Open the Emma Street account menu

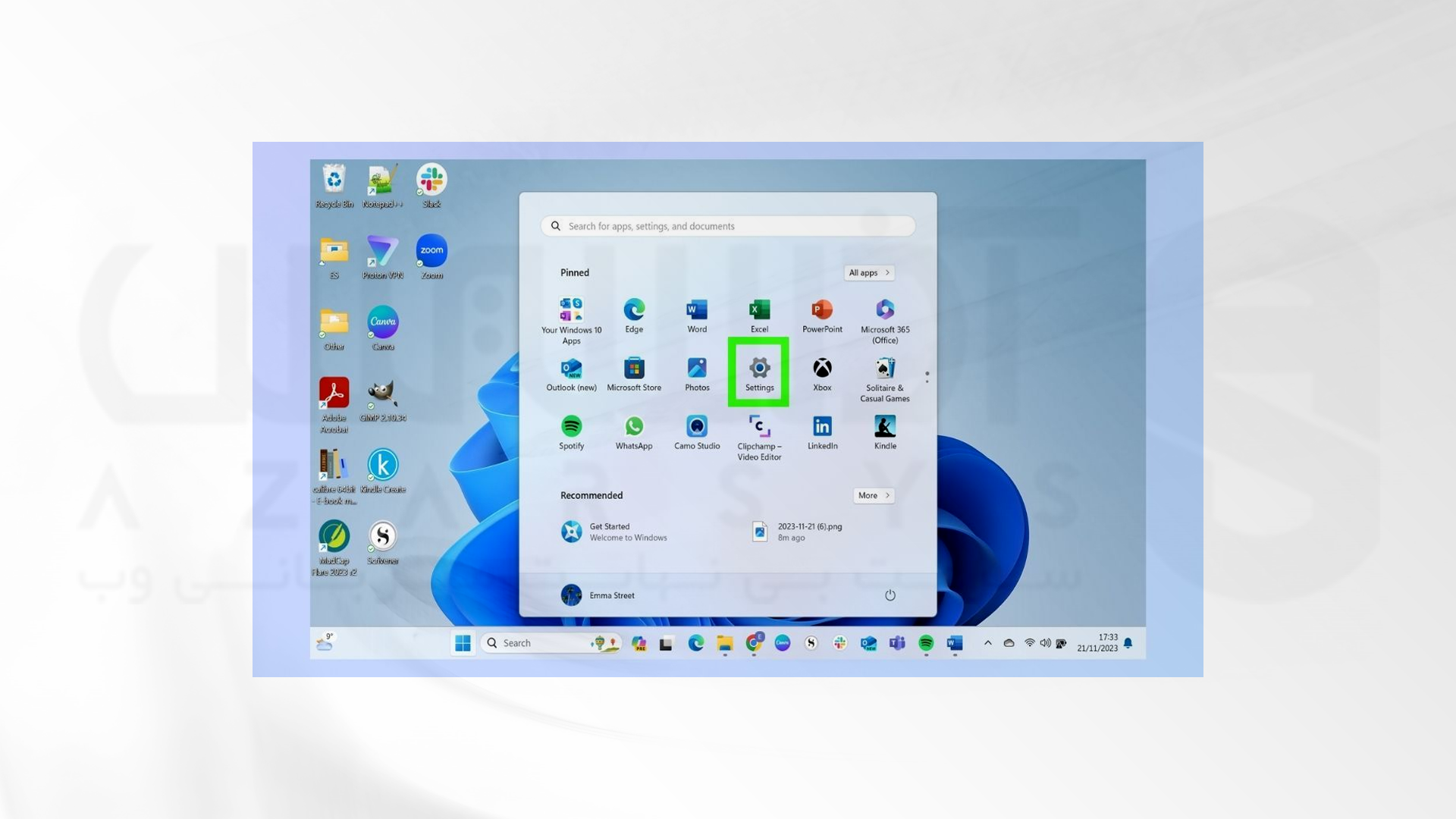[x=598, y=595]
